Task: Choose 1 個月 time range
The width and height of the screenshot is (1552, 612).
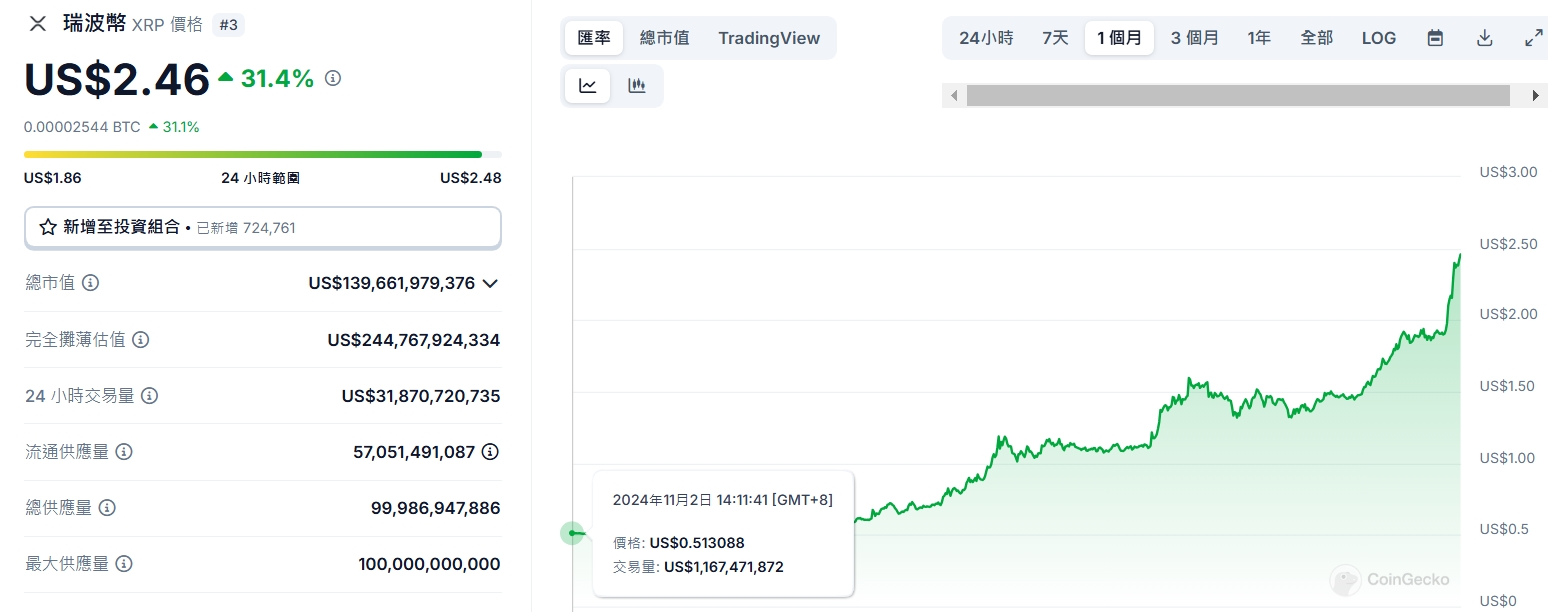Action: (x=1119, y=38)
